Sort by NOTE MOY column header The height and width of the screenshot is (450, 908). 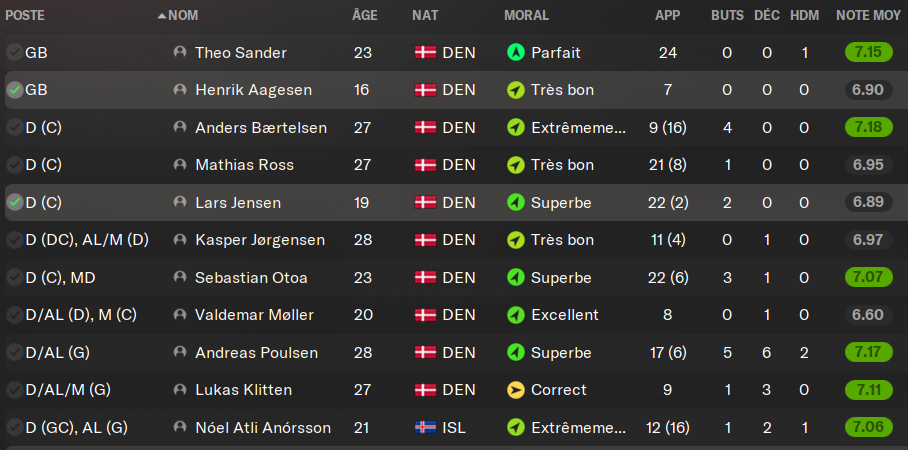point(866,16)
